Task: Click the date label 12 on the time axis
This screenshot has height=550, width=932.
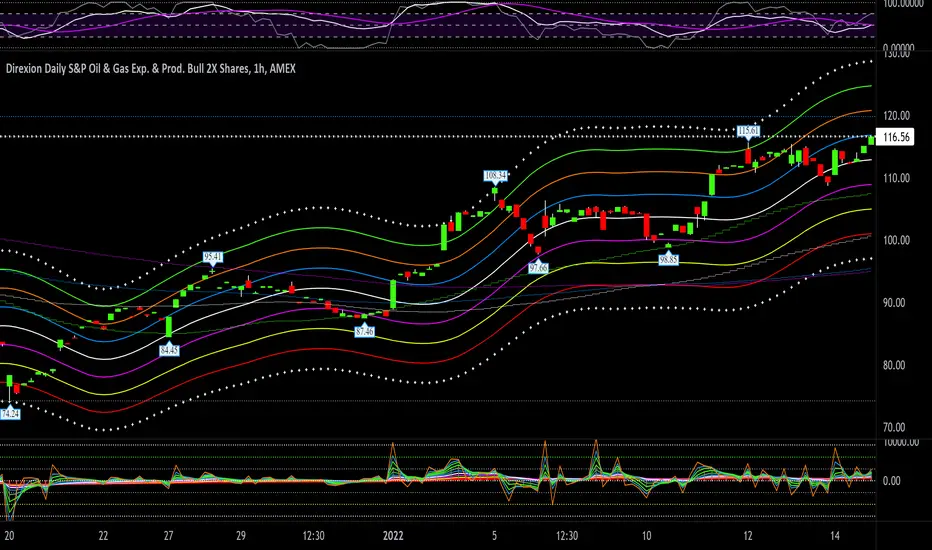Action: (x=748, y=536)
